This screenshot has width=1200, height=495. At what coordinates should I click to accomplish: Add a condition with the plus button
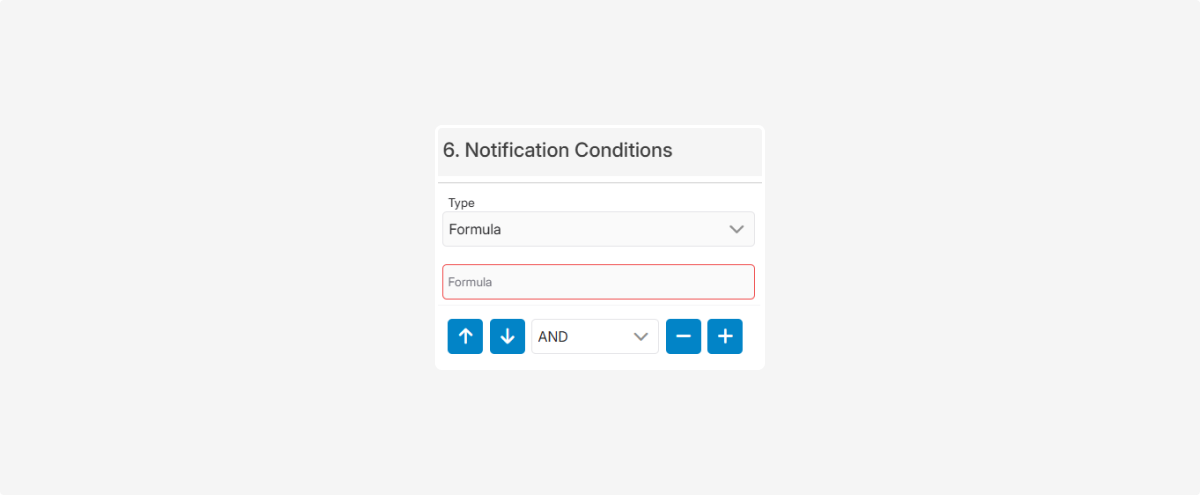[x=725, y=337]
